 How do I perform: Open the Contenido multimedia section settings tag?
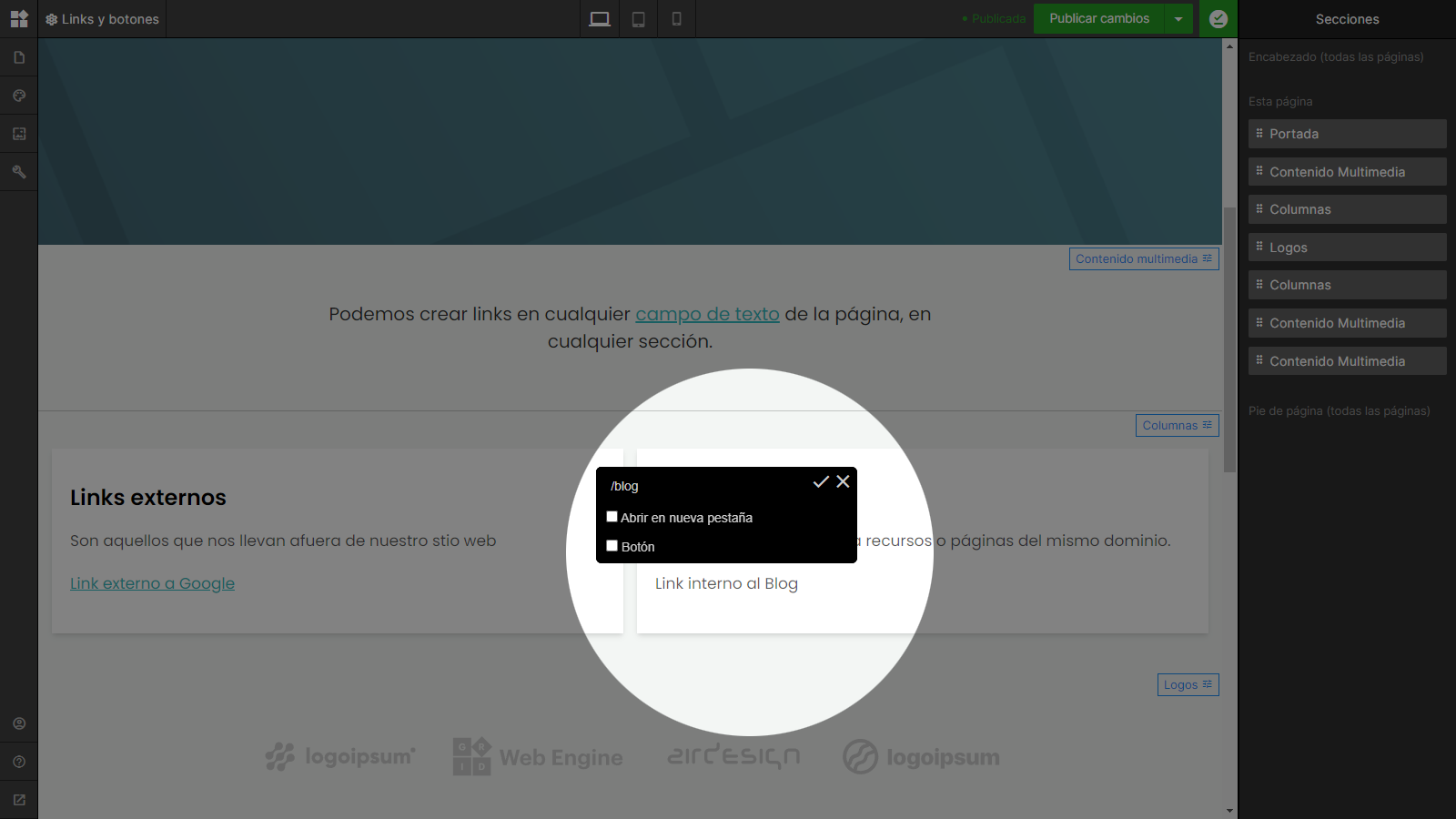pyautogui.click(x=1144, y=259)
